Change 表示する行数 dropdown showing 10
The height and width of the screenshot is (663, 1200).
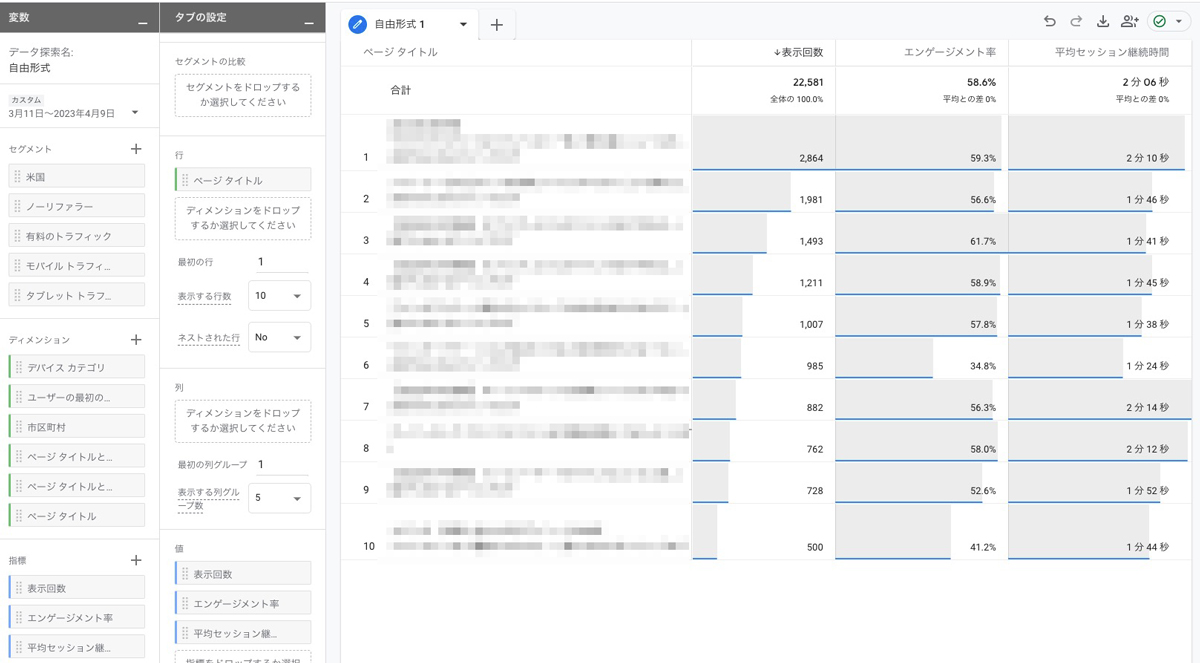tap(279, 296)
